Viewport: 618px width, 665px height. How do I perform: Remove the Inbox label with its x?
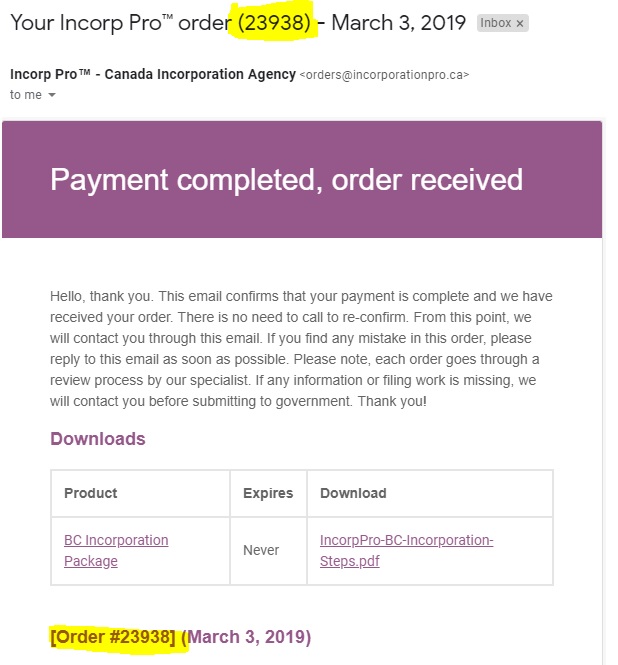(x=520, y=23)
